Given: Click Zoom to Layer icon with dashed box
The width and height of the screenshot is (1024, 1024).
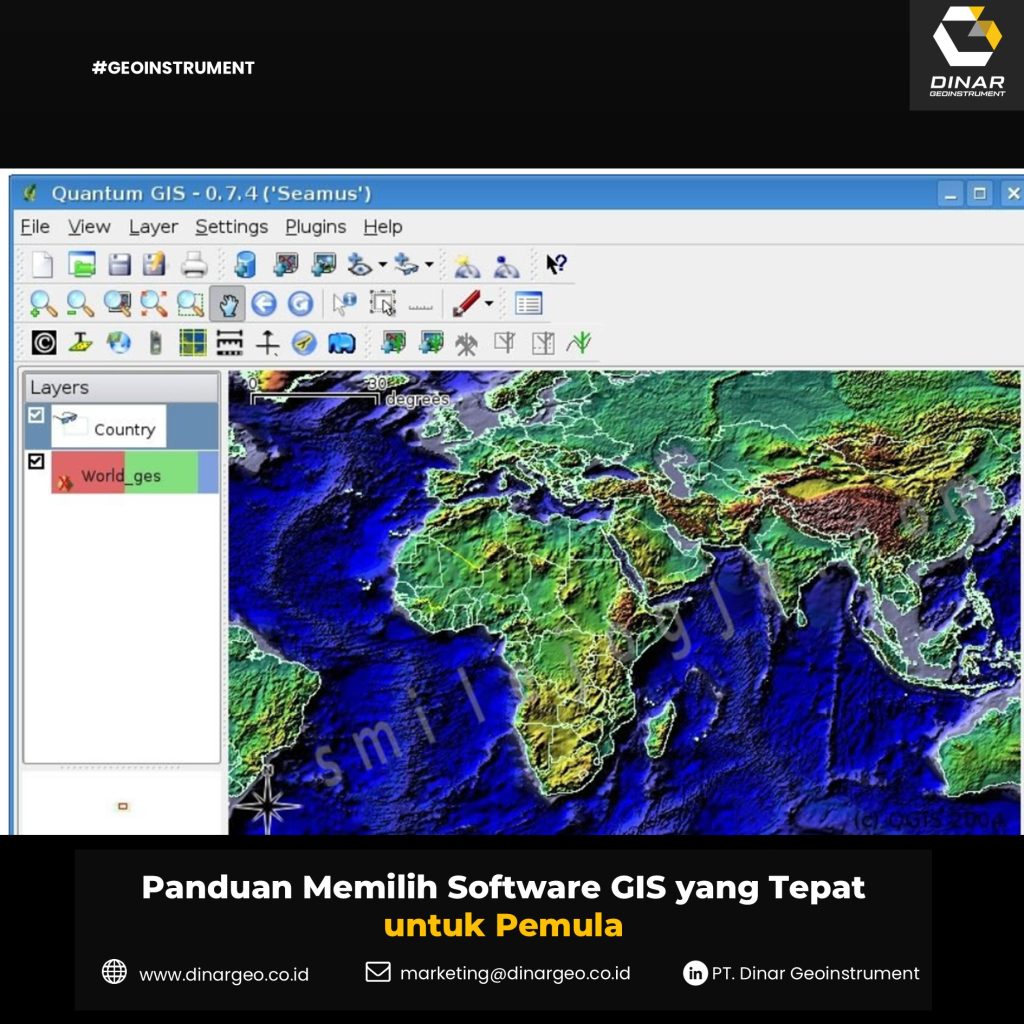Looking at the screenshot, I should 191,304.
